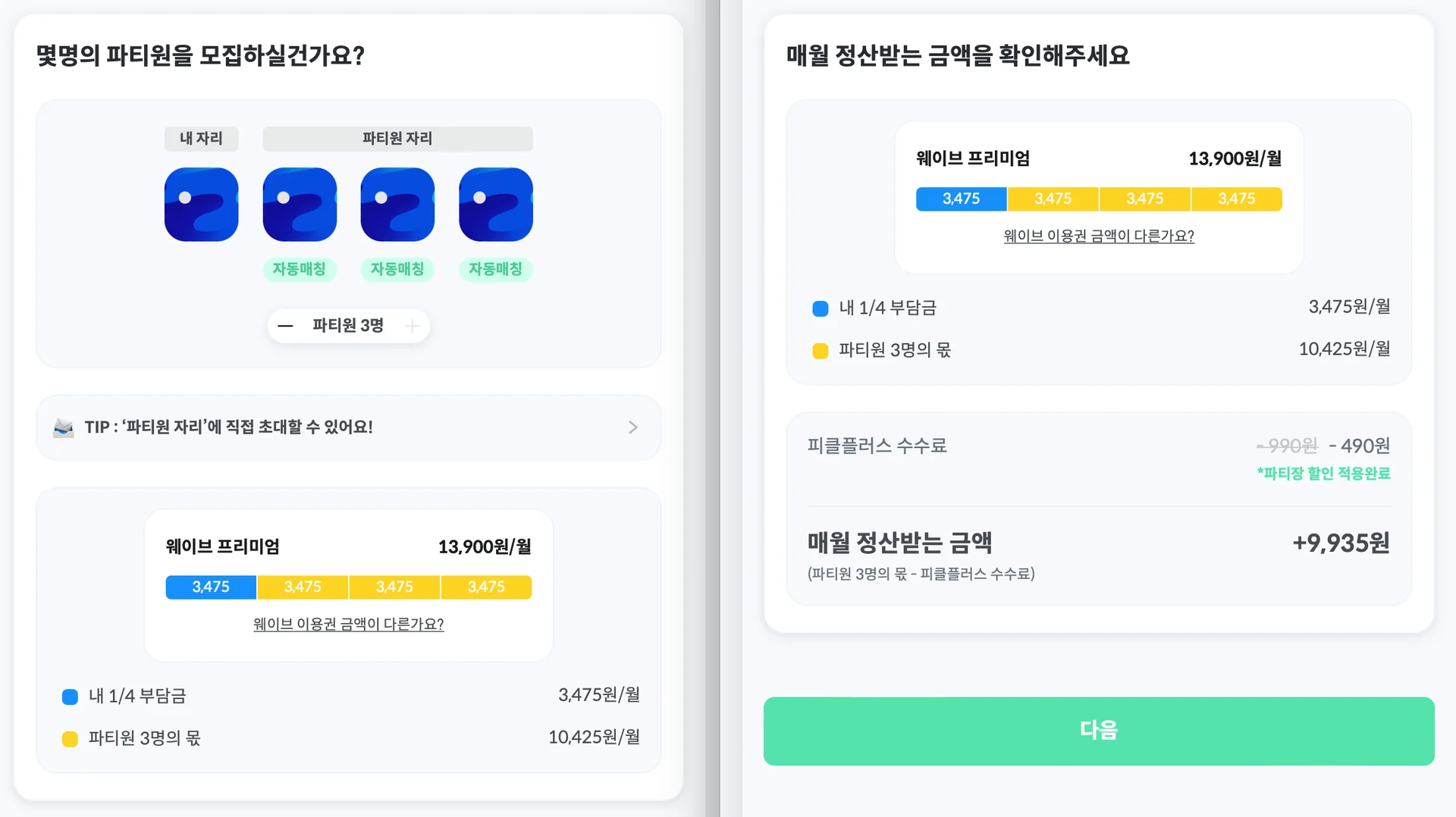Click the envelope icon in the TIP banner
This screenshot has width=1456, height=817.
pyautogui.click(x=62, y=427)
